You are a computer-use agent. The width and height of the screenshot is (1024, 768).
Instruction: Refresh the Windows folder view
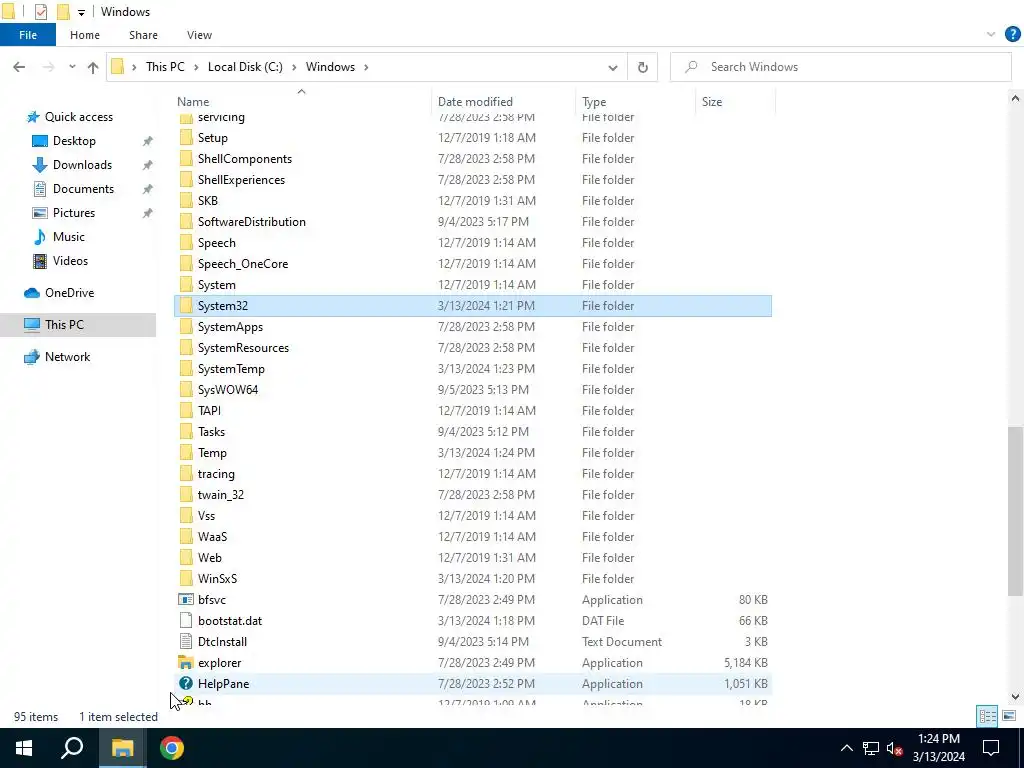click(643, 67)
